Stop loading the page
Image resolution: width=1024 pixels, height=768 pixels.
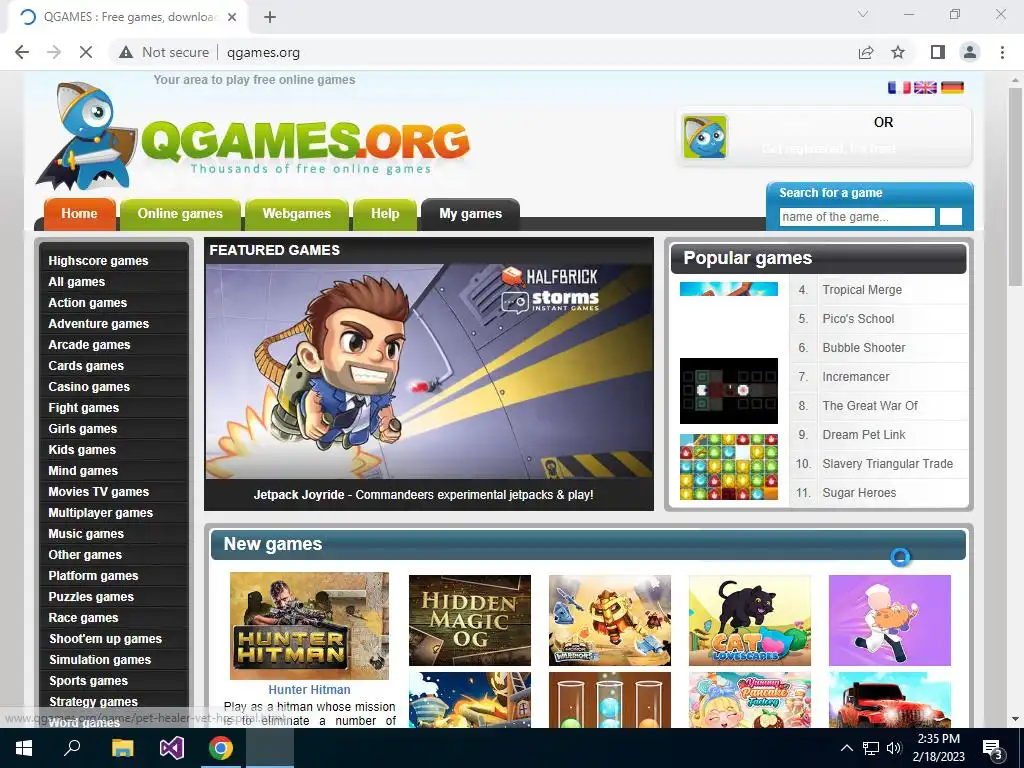pyautogui.click(x=86, y=52)
